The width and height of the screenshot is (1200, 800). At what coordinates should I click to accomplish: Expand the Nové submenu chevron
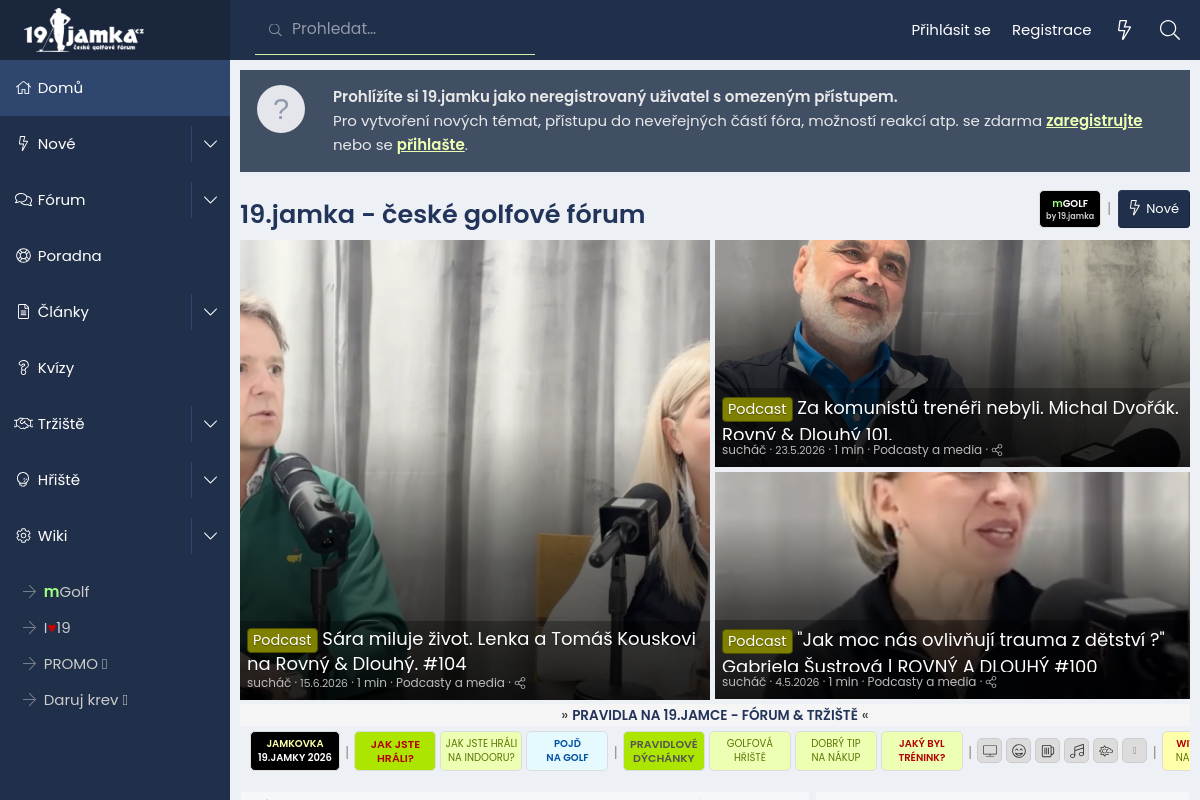[x=210, y=144]
